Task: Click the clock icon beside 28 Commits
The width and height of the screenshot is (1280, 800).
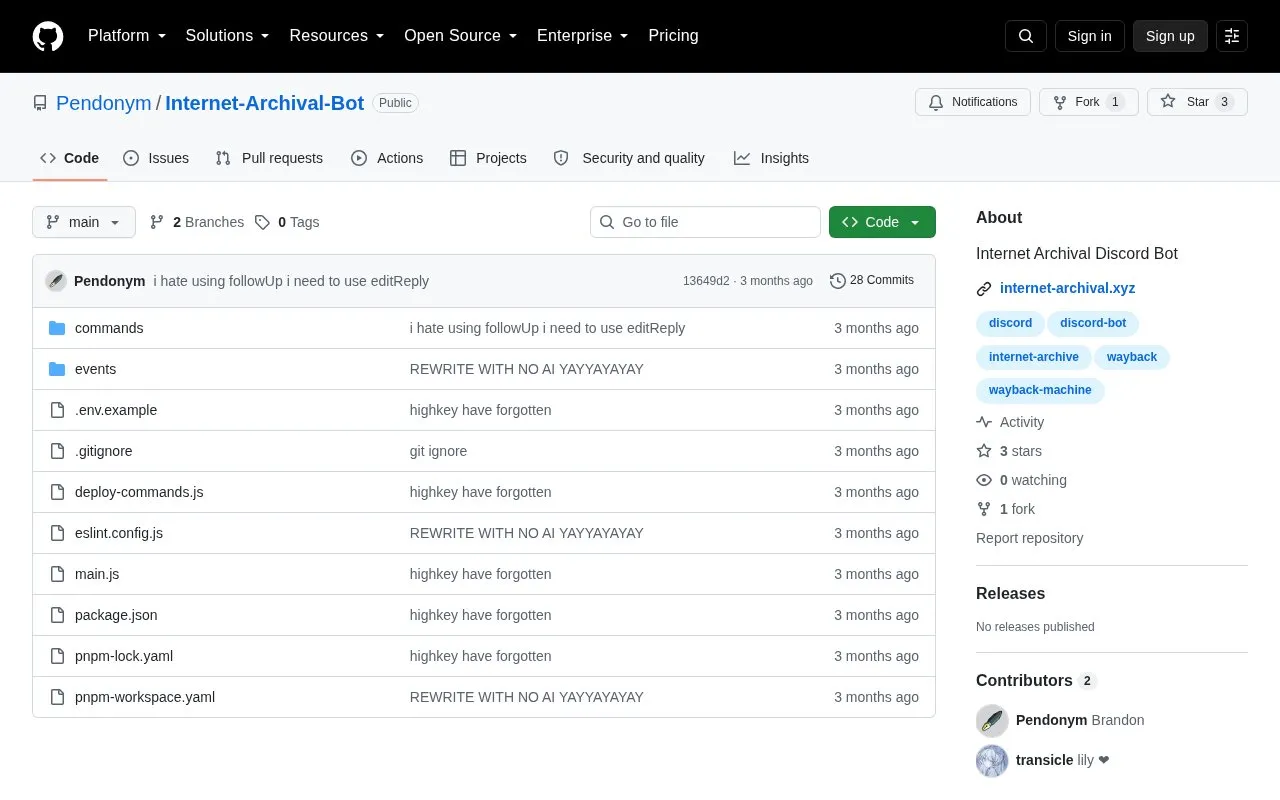Action: [838, 281]
